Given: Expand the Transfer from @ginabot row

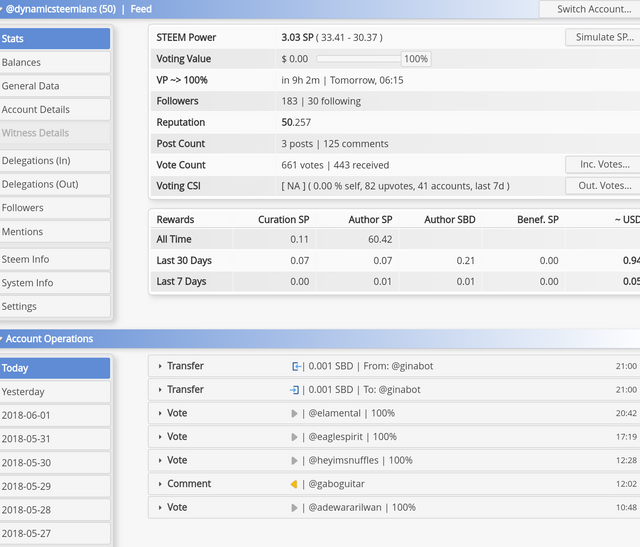Looking at the screenshot, I should point(160,366).
